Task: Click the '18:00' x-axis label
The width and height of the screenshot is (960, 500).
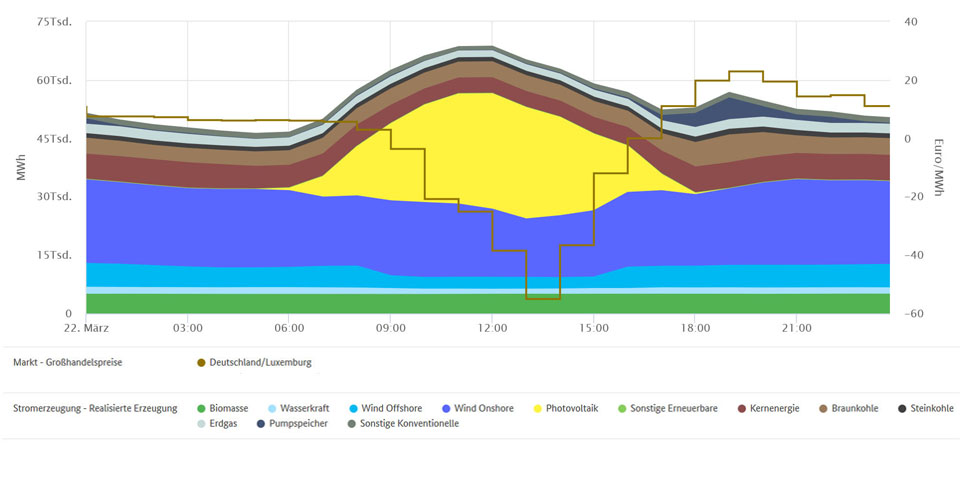Action: point(696,328)
